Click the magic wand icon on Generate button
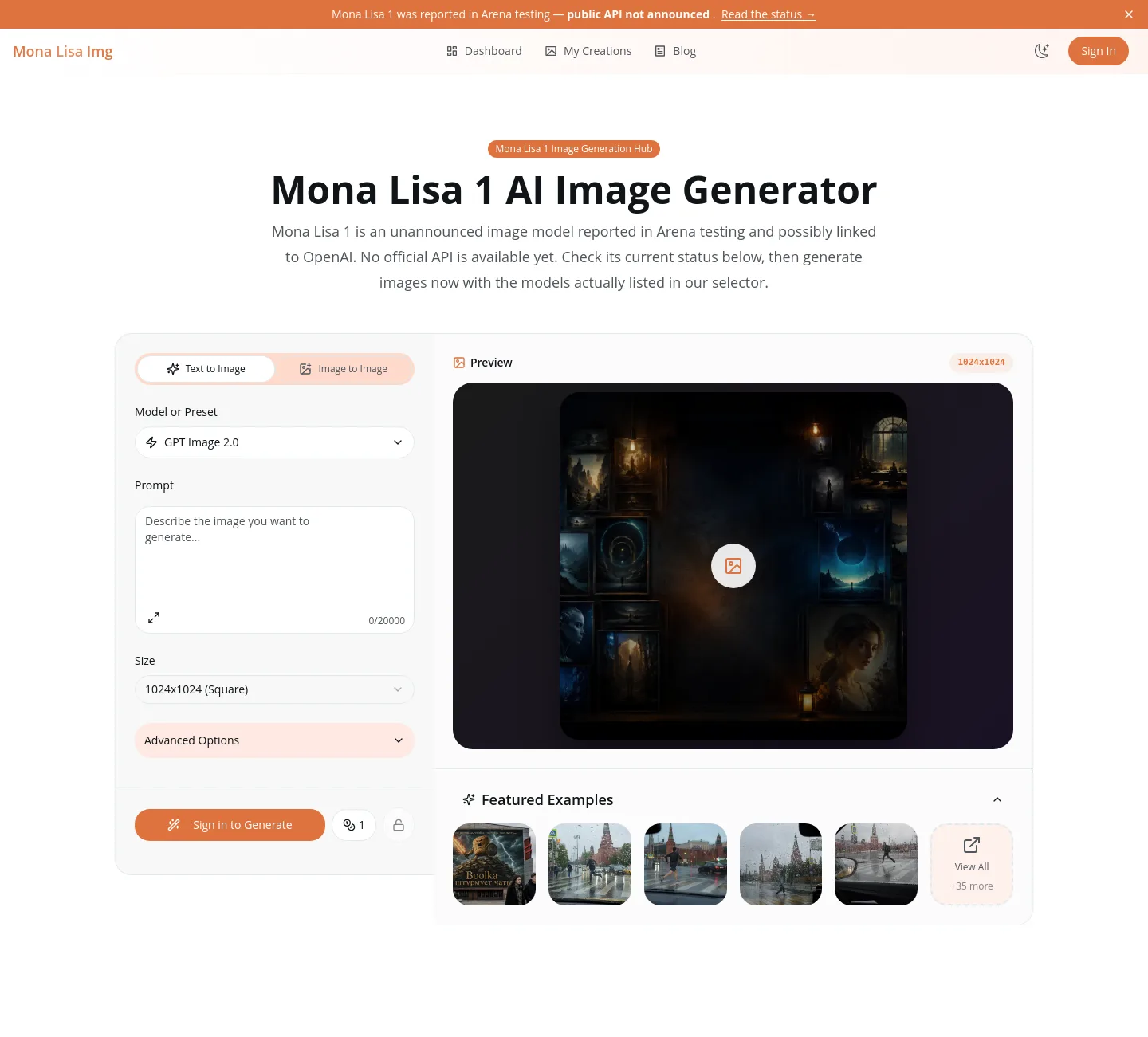1148x1037 pixels. click(174, 825)
